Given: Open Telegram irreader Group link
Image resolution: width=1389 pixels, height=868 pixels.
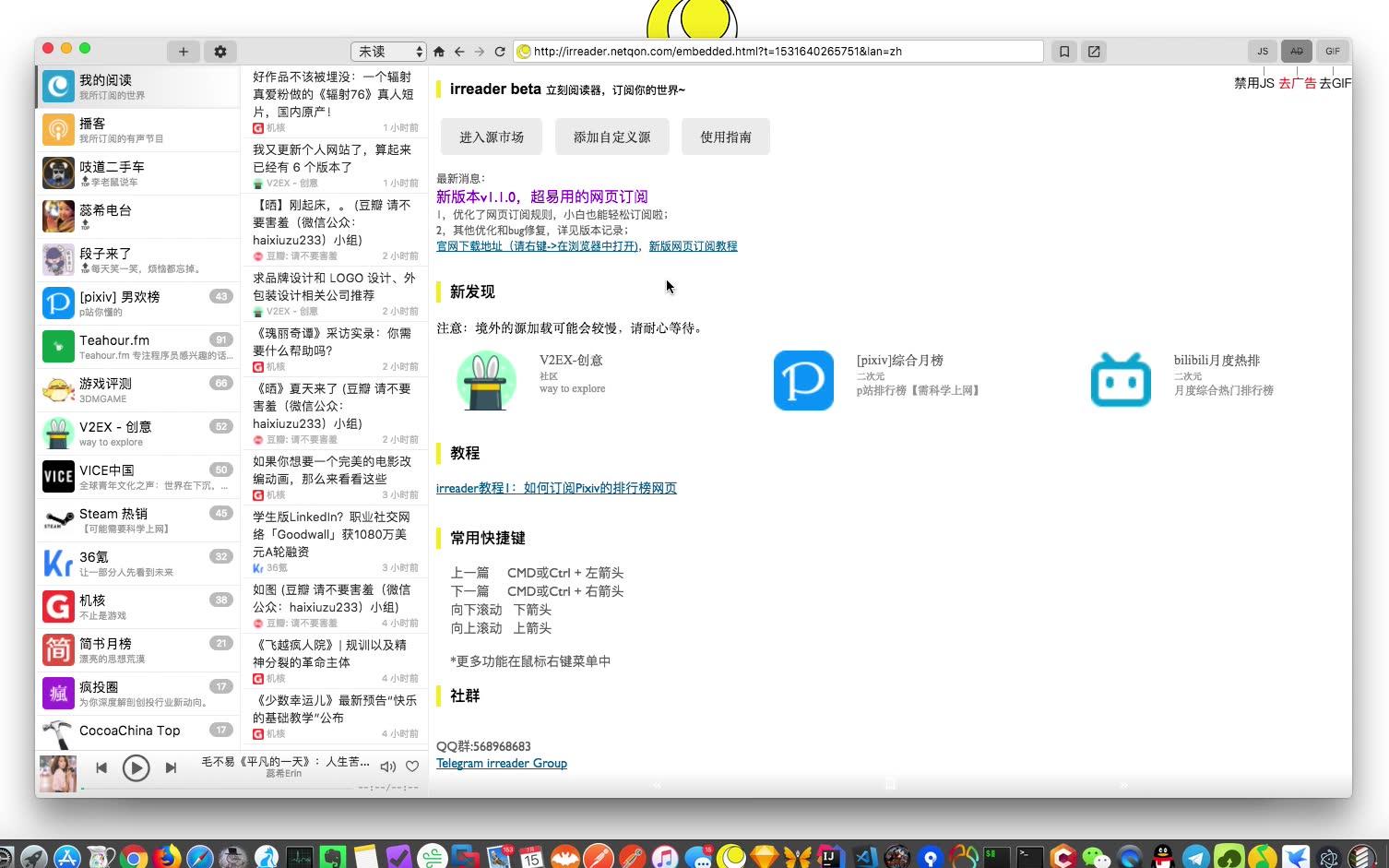Looking at the screenshot, I should [x=502, y=763].
